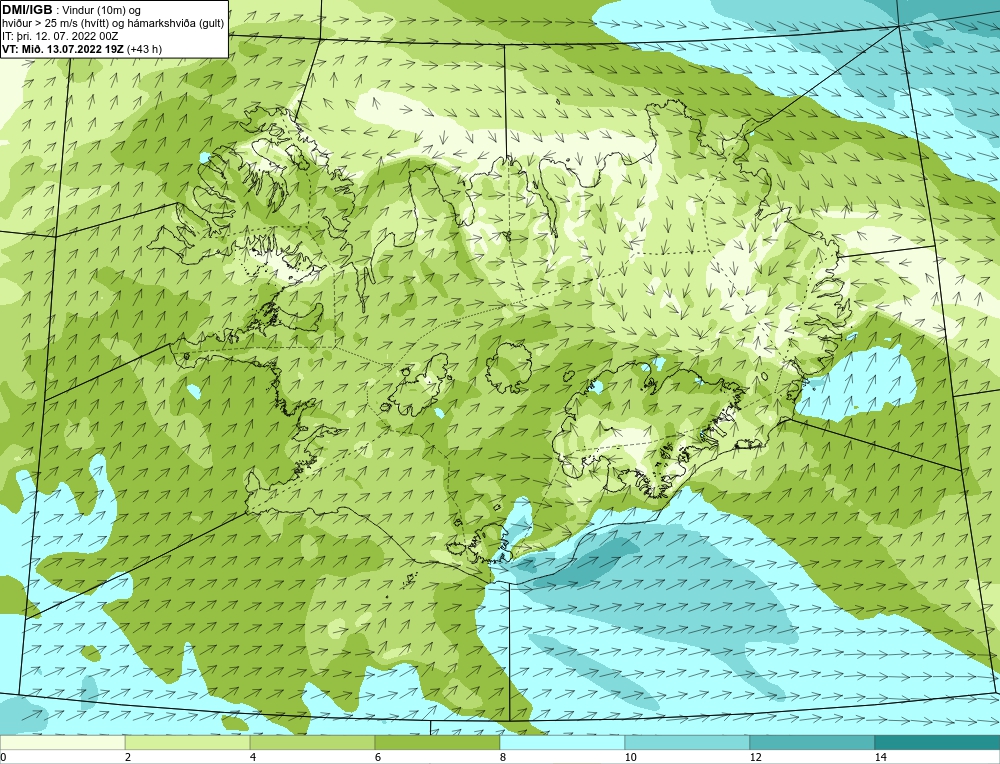This screenshot has width=1000, height=764.
Task: Click the 6–8 m/s dark green legend swatch
Action: coord(438,742)
